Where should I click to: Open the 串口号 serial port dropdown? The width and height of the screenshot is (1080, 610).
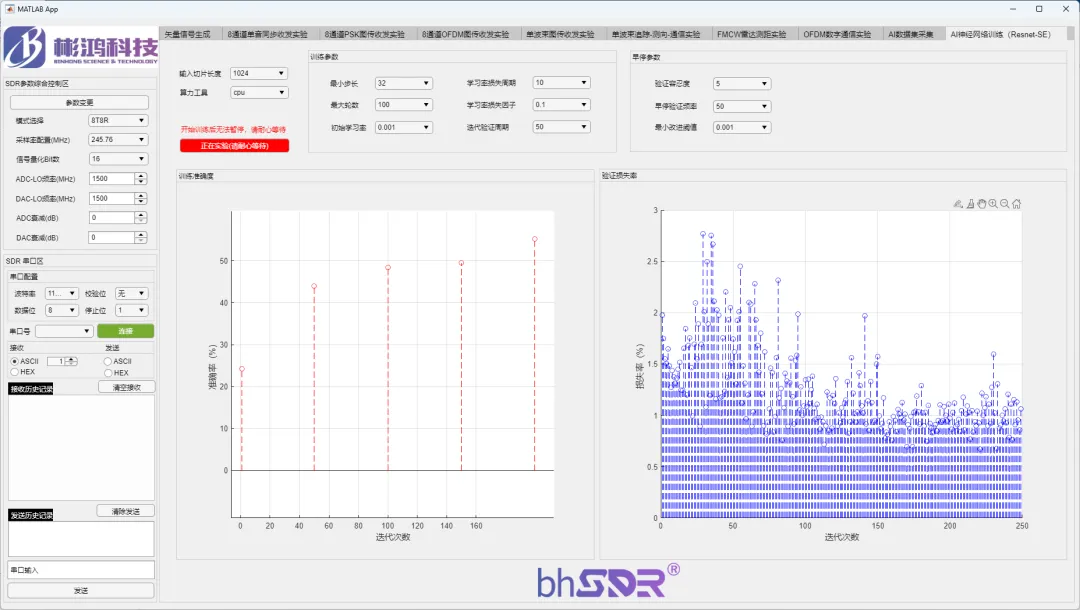(64, 331)
